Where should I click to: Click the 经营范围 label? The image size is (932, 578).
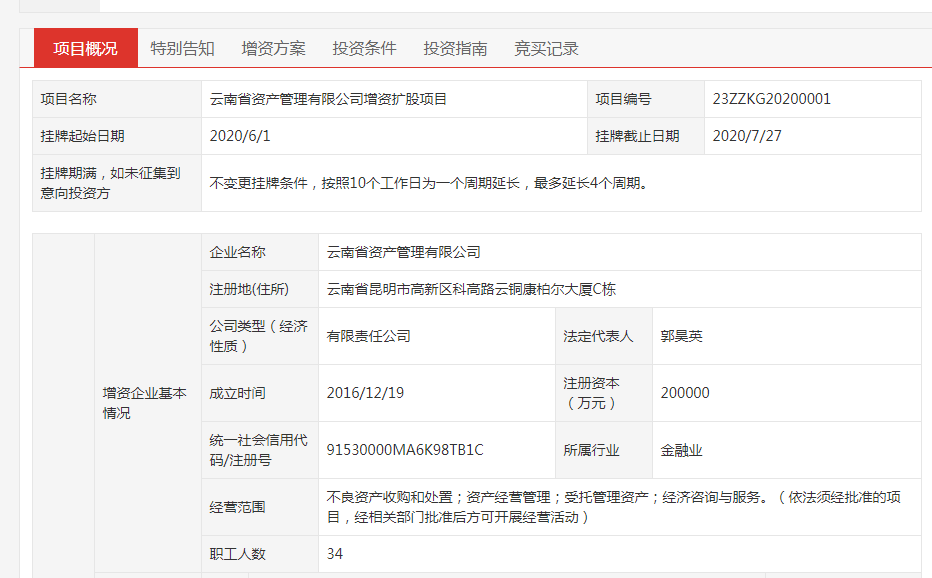(x=238, y=507)
